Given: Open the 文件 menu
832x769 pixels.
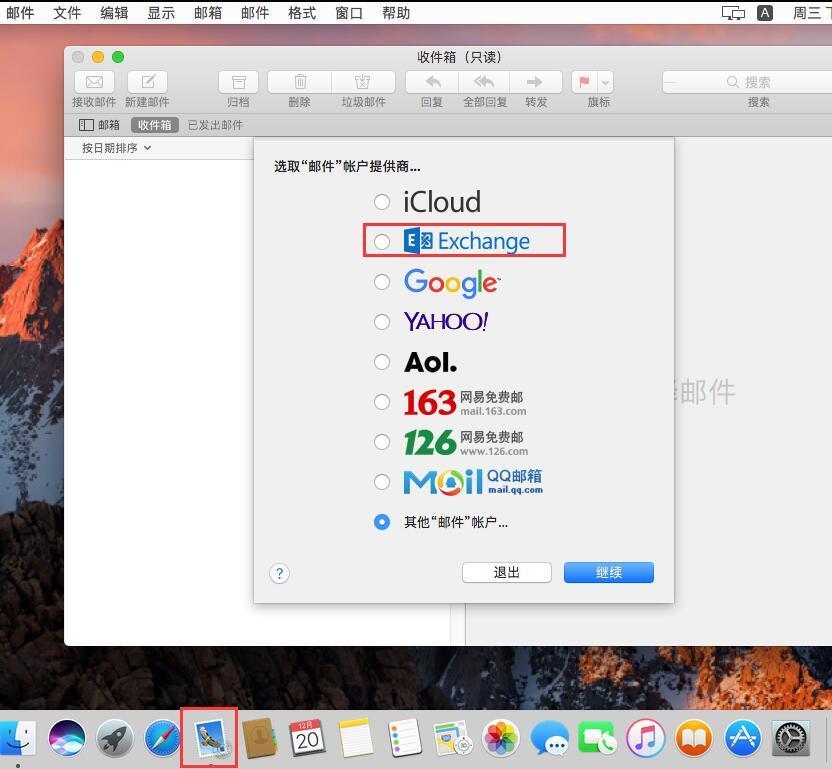Looking at the screenshot, I should click(67, 13).
